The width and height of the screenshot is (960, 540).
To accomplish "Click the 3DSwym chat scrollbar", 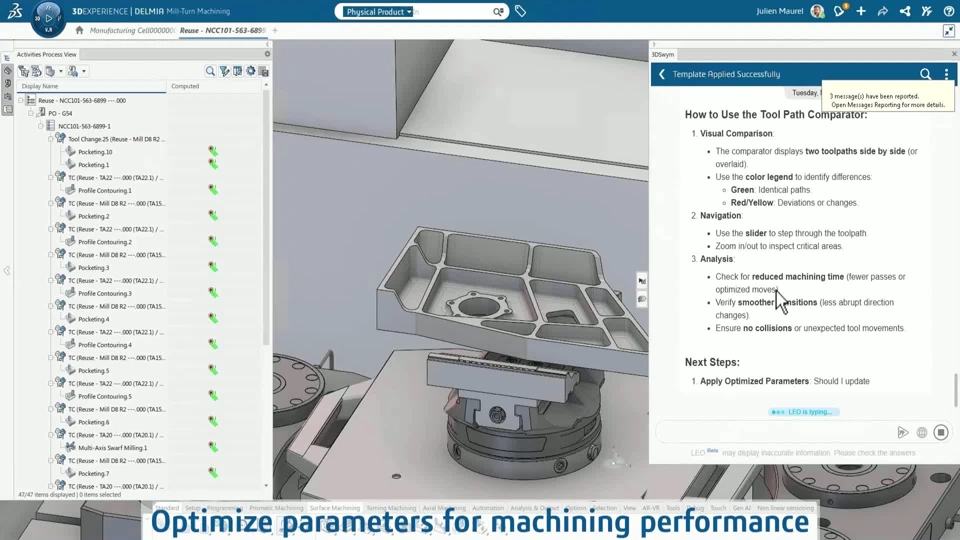I will [x=956, y=390].
